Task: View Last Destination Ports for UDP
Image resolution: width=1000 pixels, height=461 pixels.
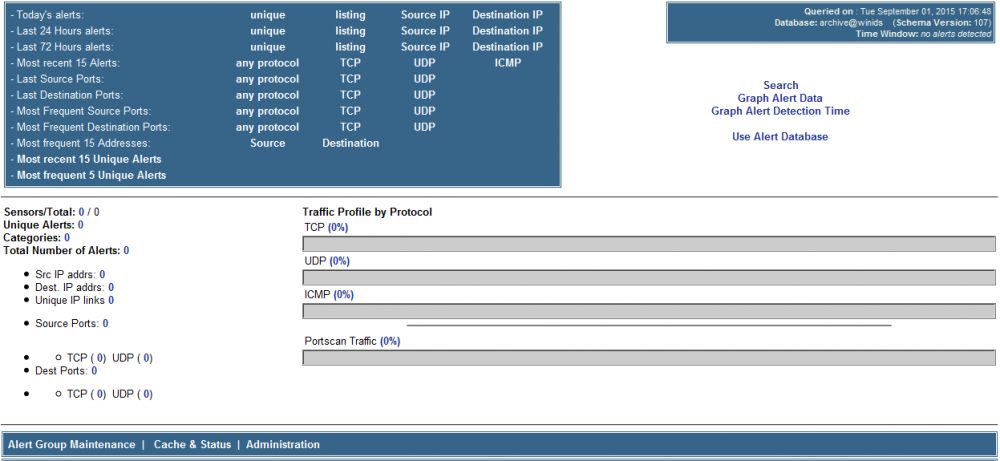Action: tap(424, 95)
